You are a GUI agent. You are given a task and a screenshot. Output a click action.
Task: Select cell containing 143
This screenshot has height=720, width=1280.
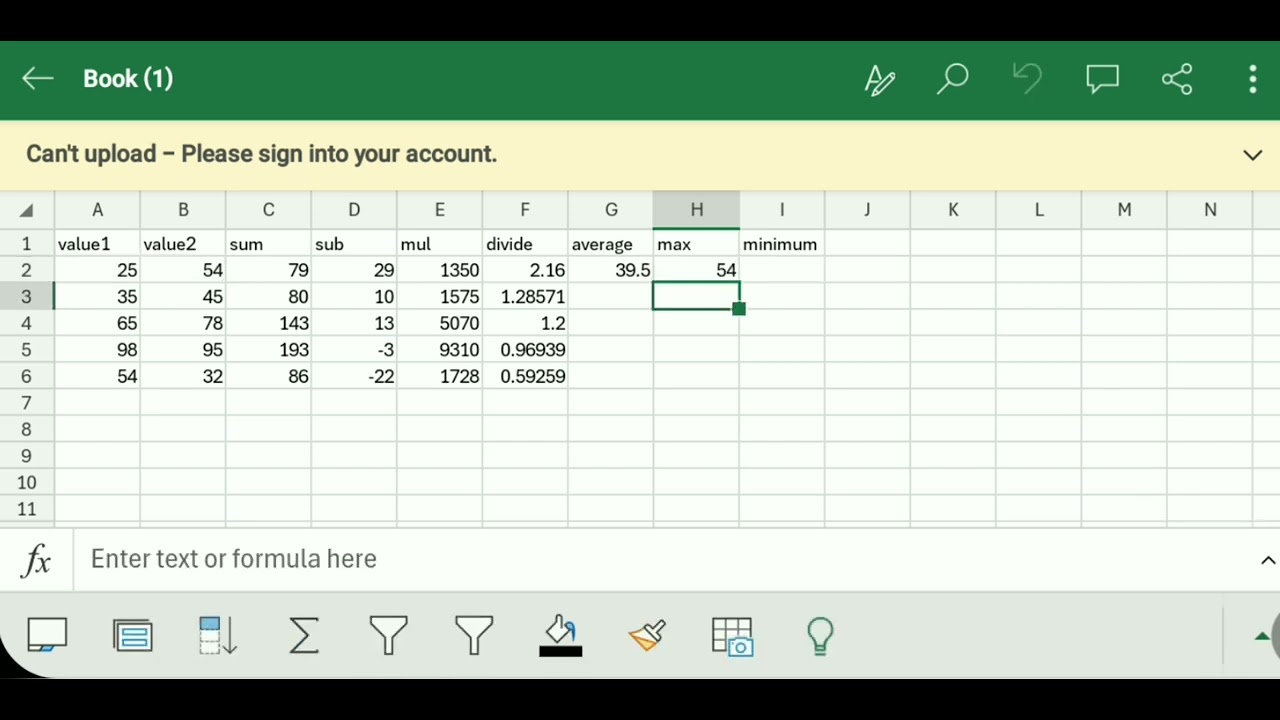[268, 323]
